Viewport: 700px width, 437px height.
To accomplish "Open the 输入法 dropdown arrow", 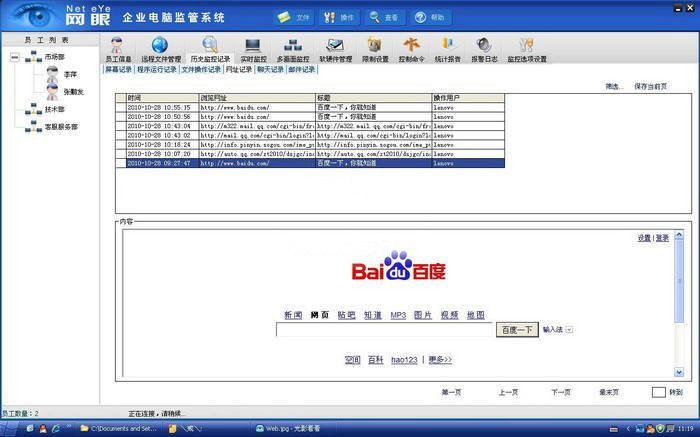I will [569, 330].
